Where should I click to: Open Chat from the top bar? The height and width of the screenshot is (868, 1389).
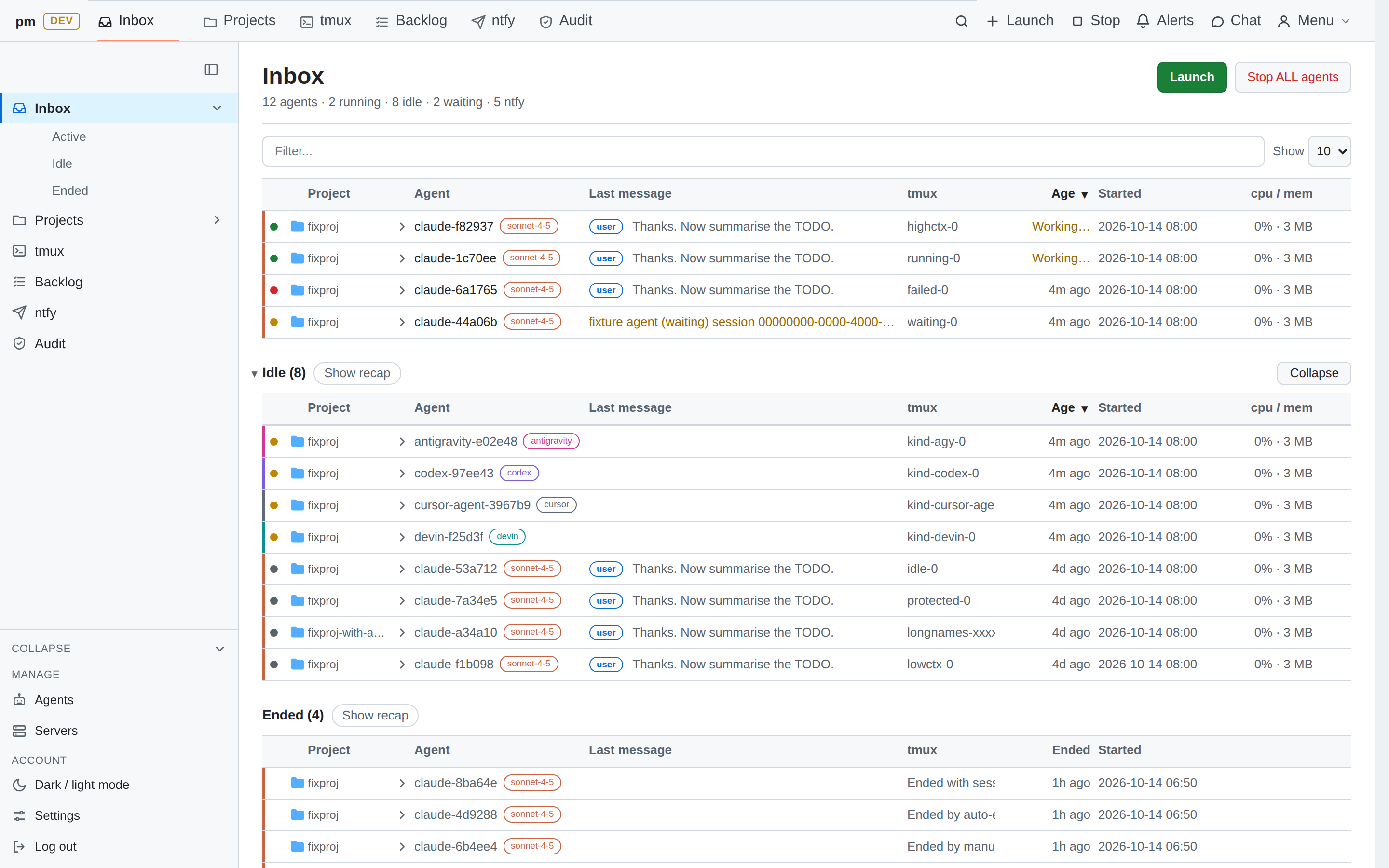pos(1236,21)
